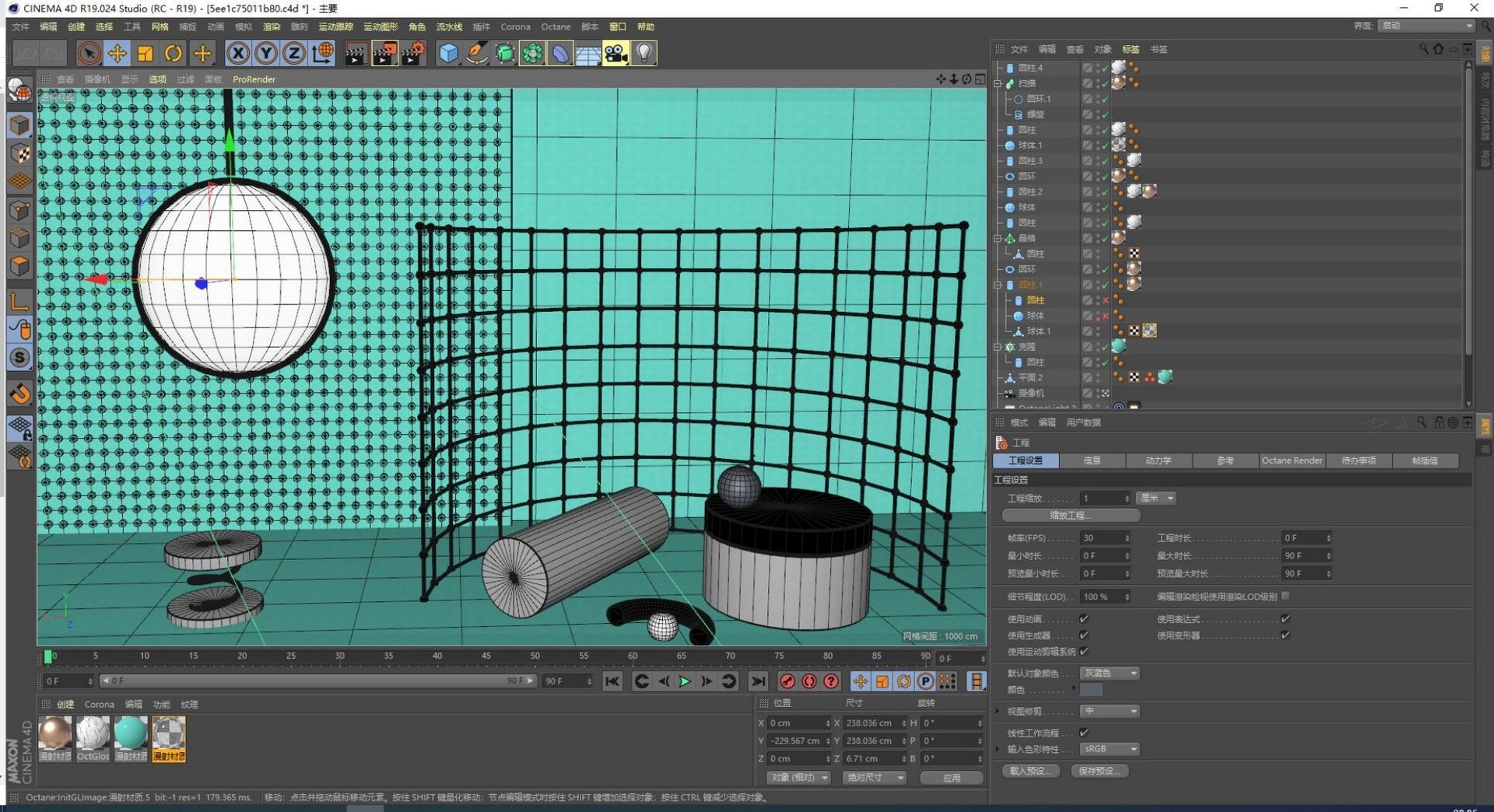This screenshot has height=812, width=1494.
Task: Click the Camera object icon
Action: tap(615, 54)
